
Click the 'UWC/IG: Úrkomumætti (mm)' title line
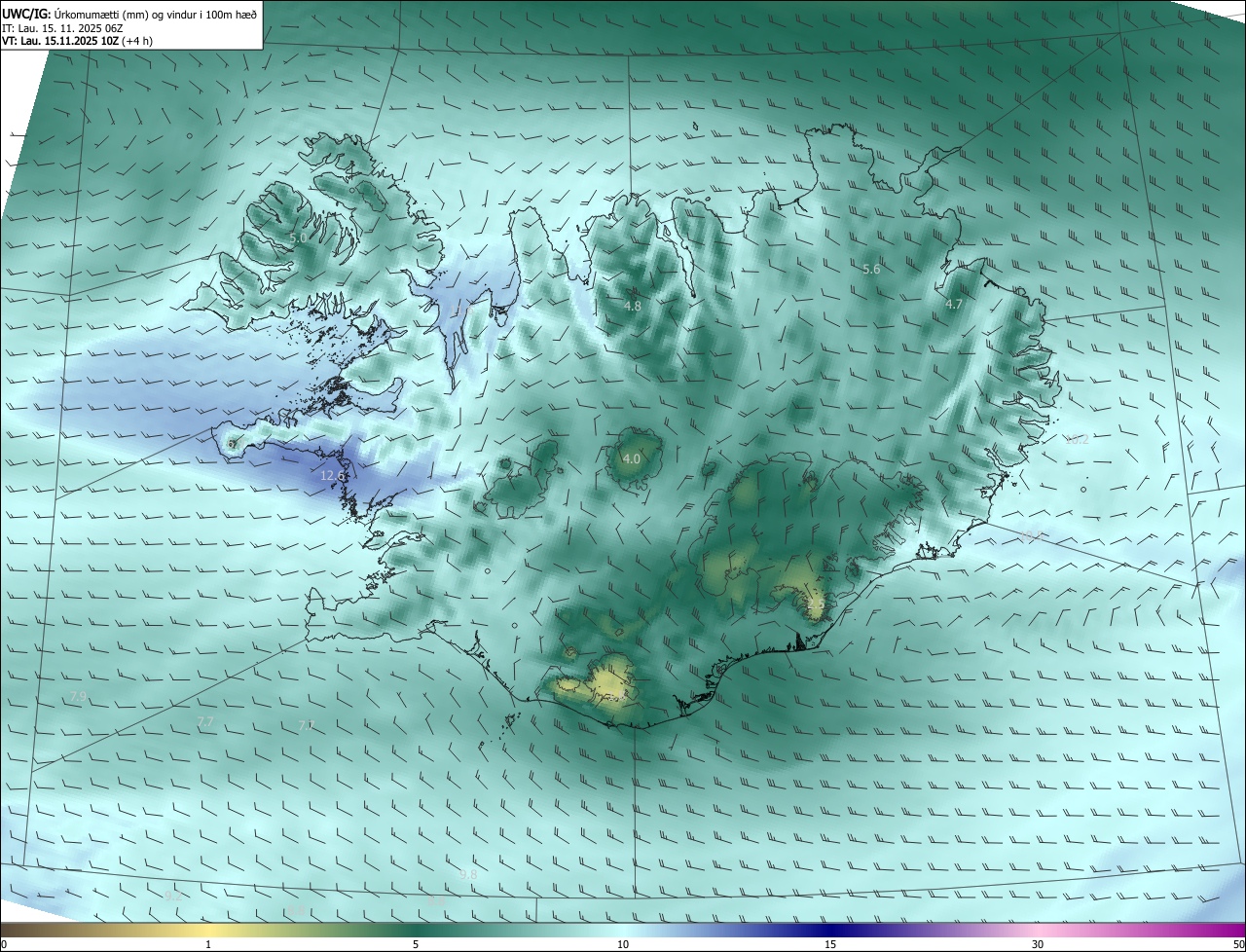(129, 14)
